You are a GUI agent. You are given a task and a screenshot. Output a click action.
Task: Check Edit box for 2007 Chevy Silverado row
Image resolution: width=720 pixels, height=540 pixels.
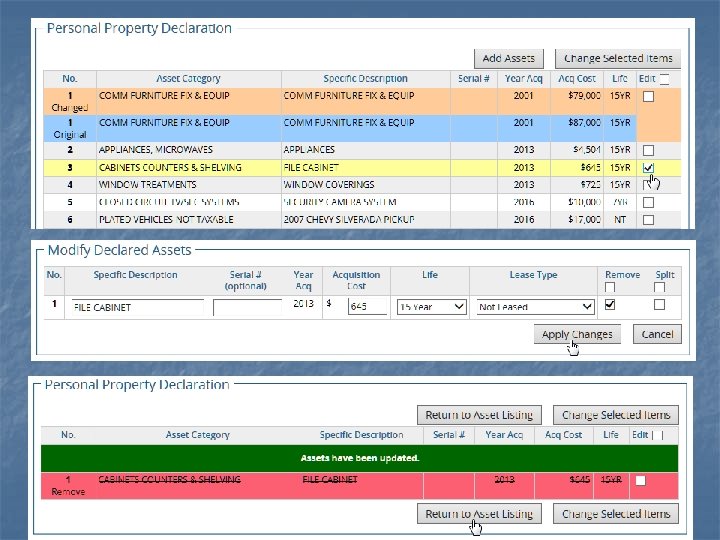tap(648, 220)
